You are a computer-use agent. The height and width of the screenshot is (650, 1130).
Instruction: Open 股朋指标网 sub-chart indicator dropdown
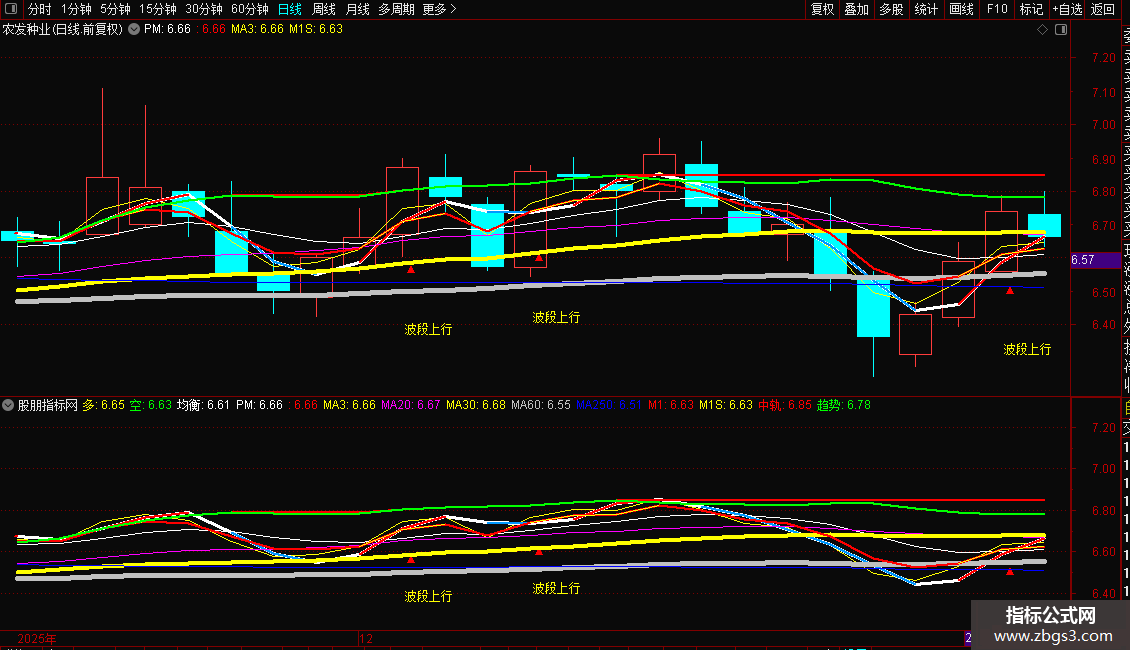pyautogui.click(x=8, y=405)
